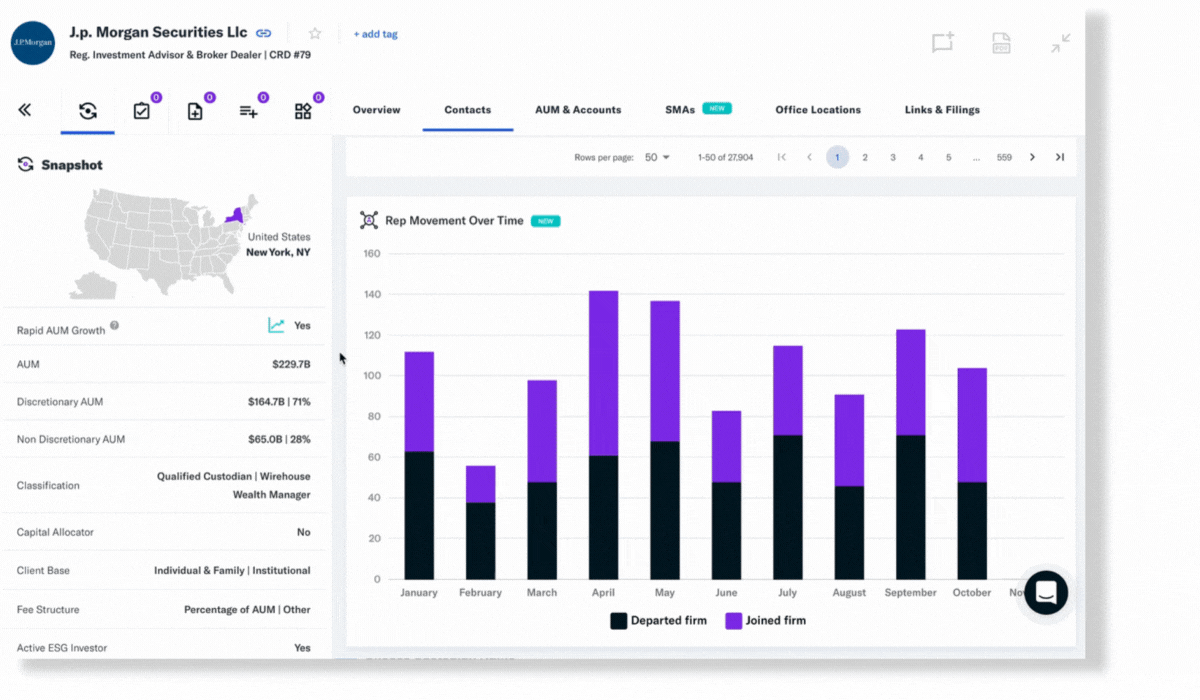Switch to the Overview tab

tap(376, 110)
